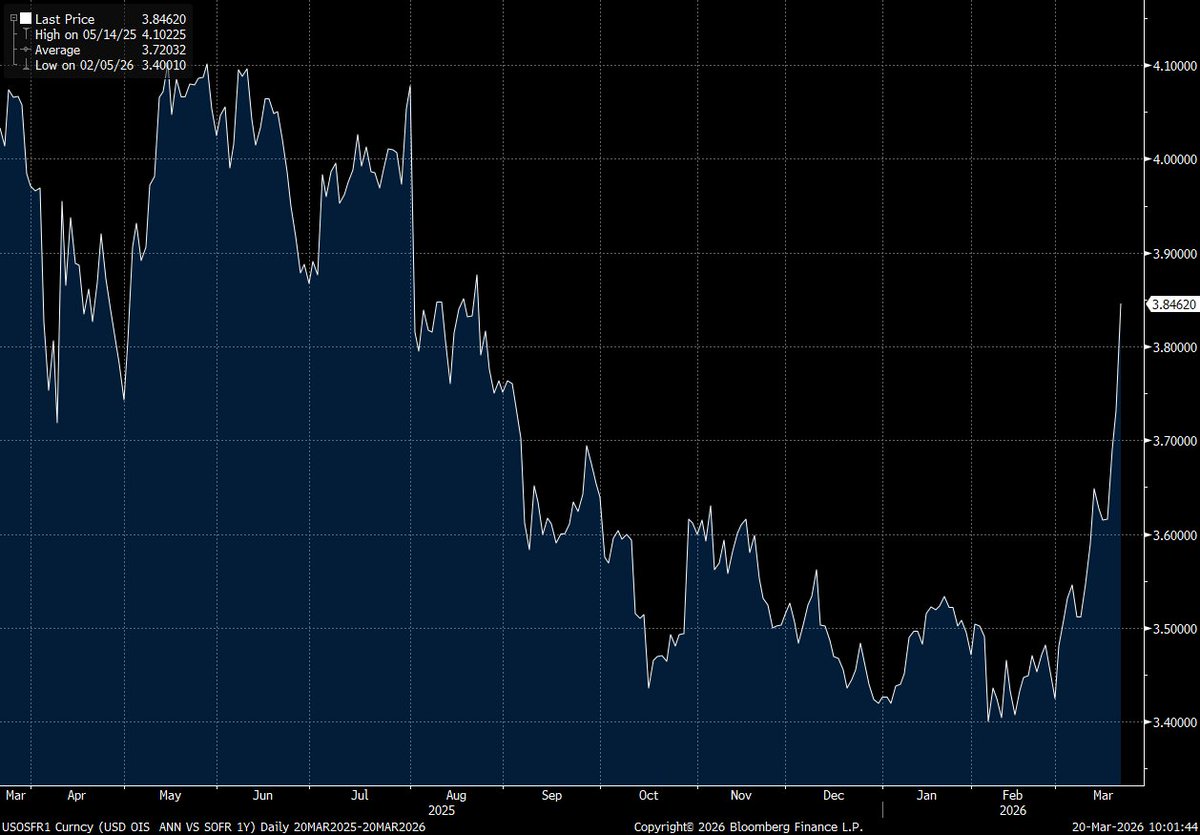
Task: Click the 'Average' legend label
Action: tap(57, 49)
